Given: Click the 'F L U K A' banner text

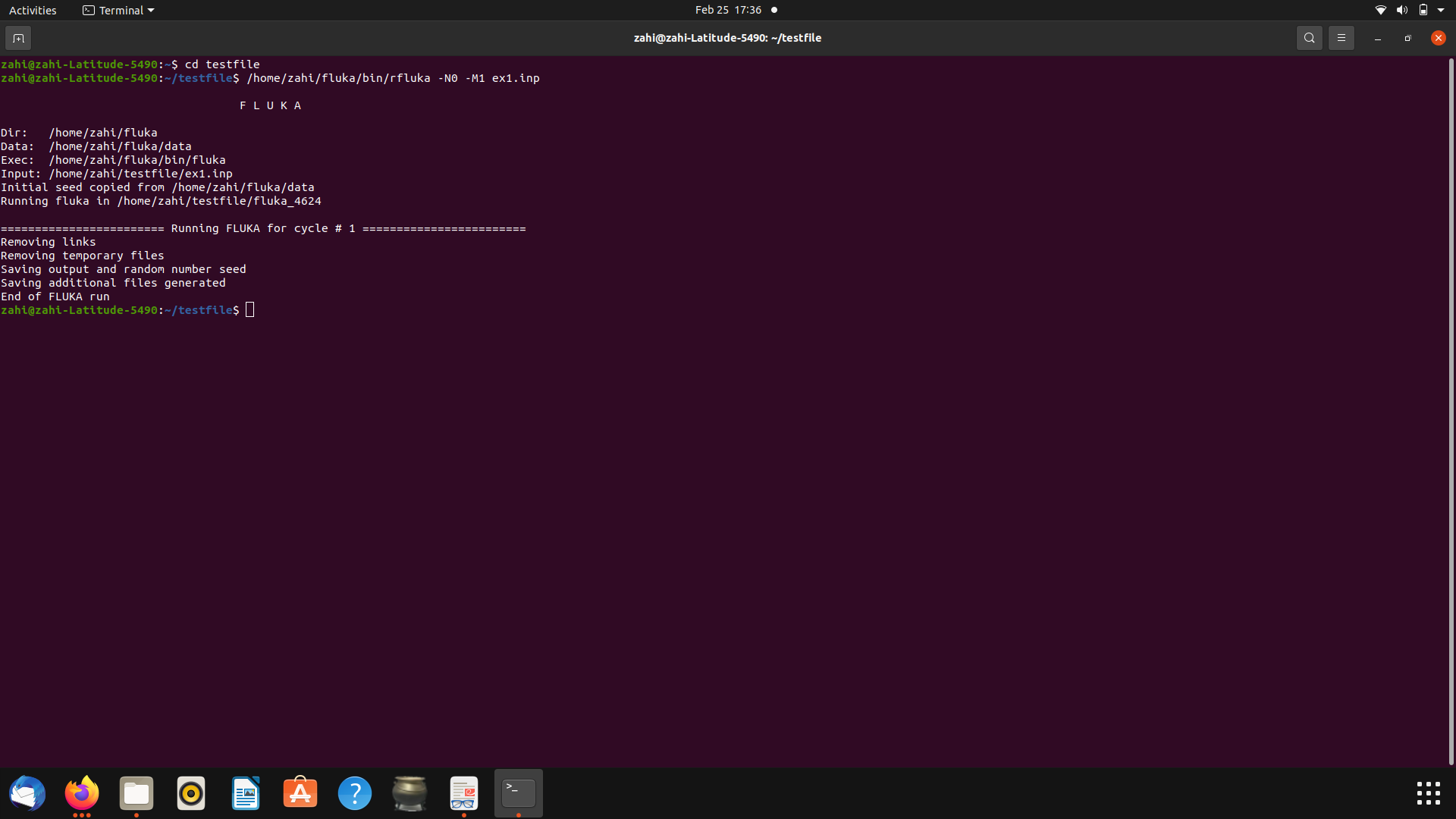Looking at the screenshot, I should click(271, 105).
